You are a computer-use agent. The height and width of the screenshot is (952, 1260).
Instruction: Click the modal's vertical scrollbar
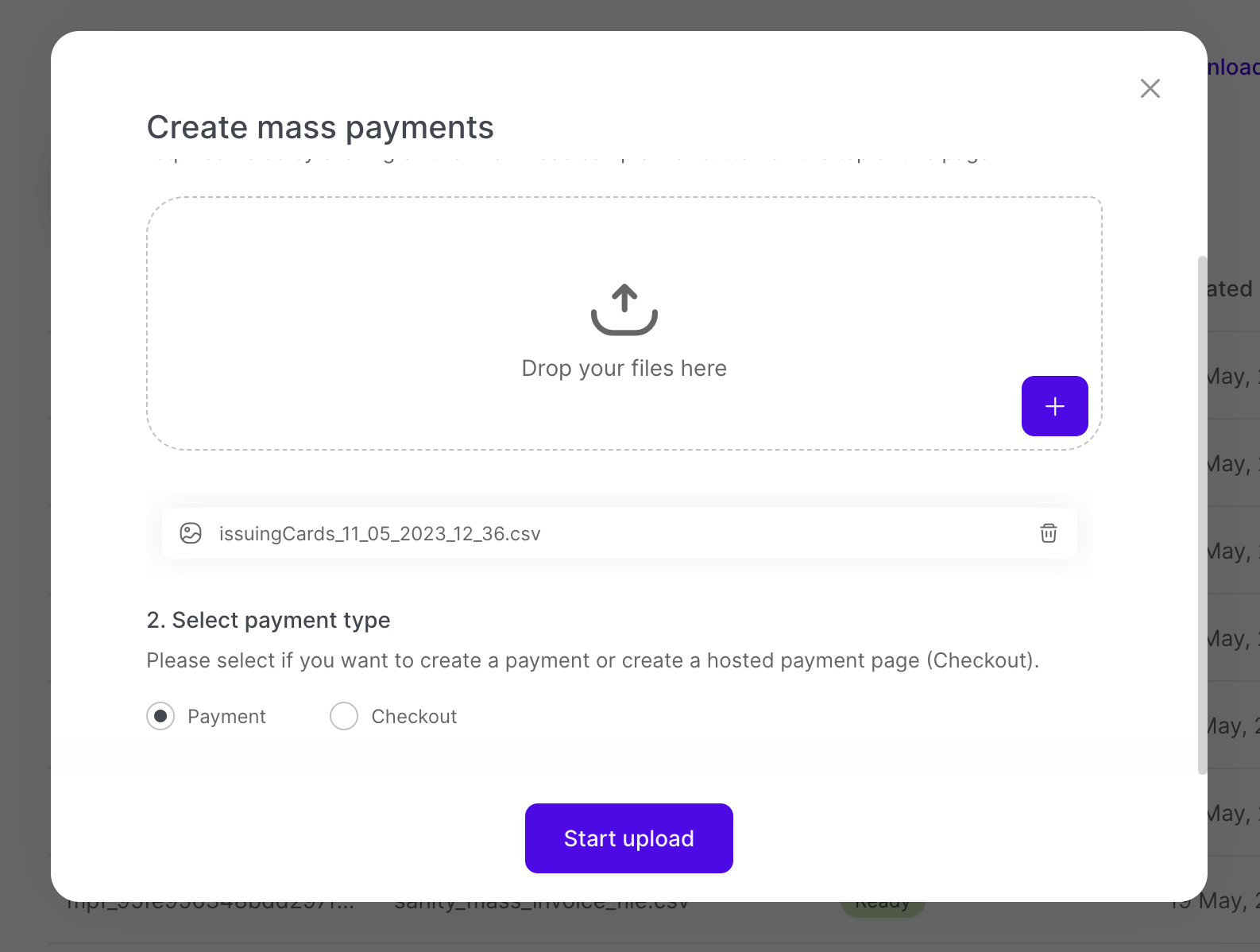(1202, 515)
